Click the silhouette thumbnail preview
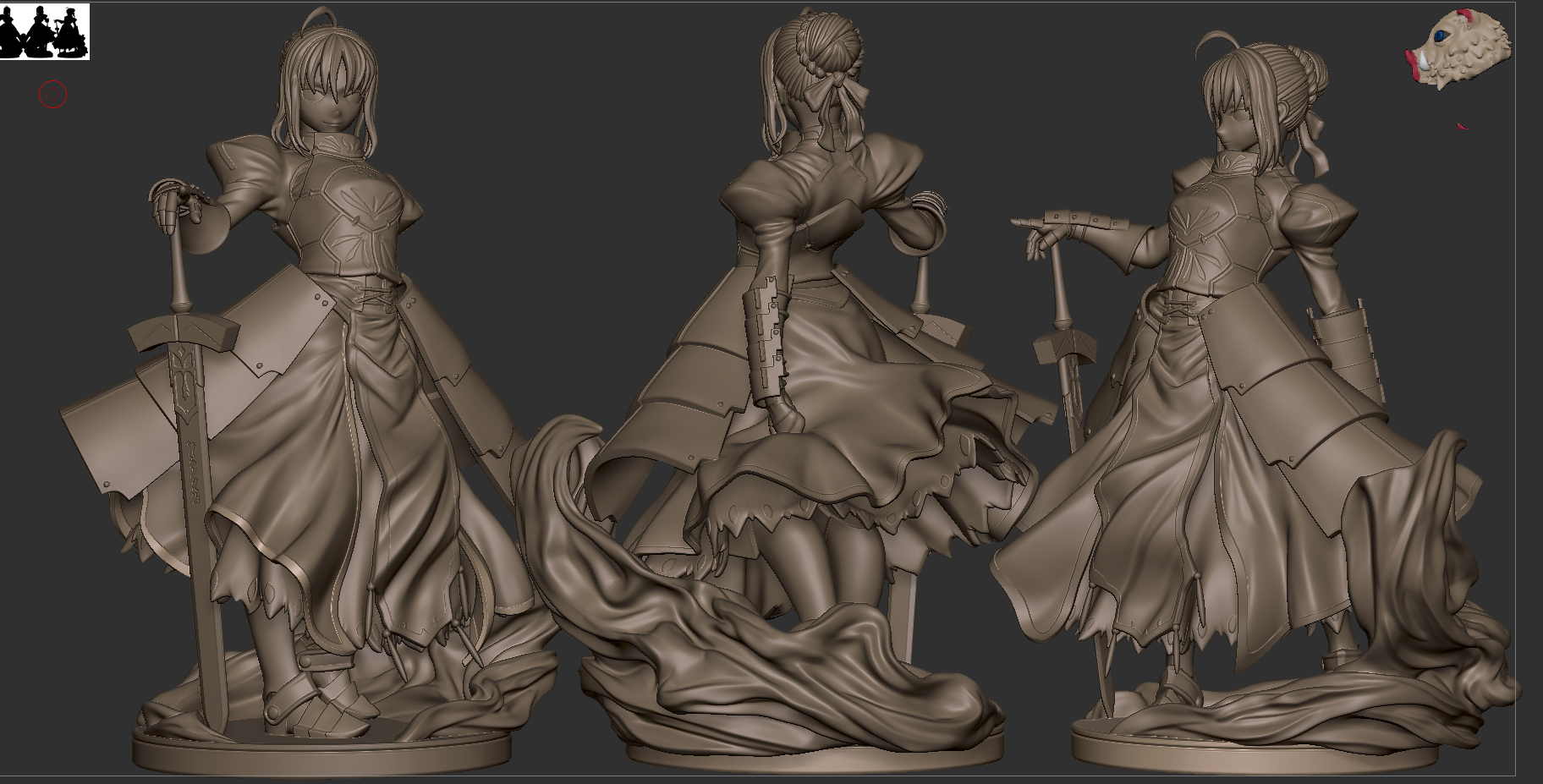 (45, 32)
